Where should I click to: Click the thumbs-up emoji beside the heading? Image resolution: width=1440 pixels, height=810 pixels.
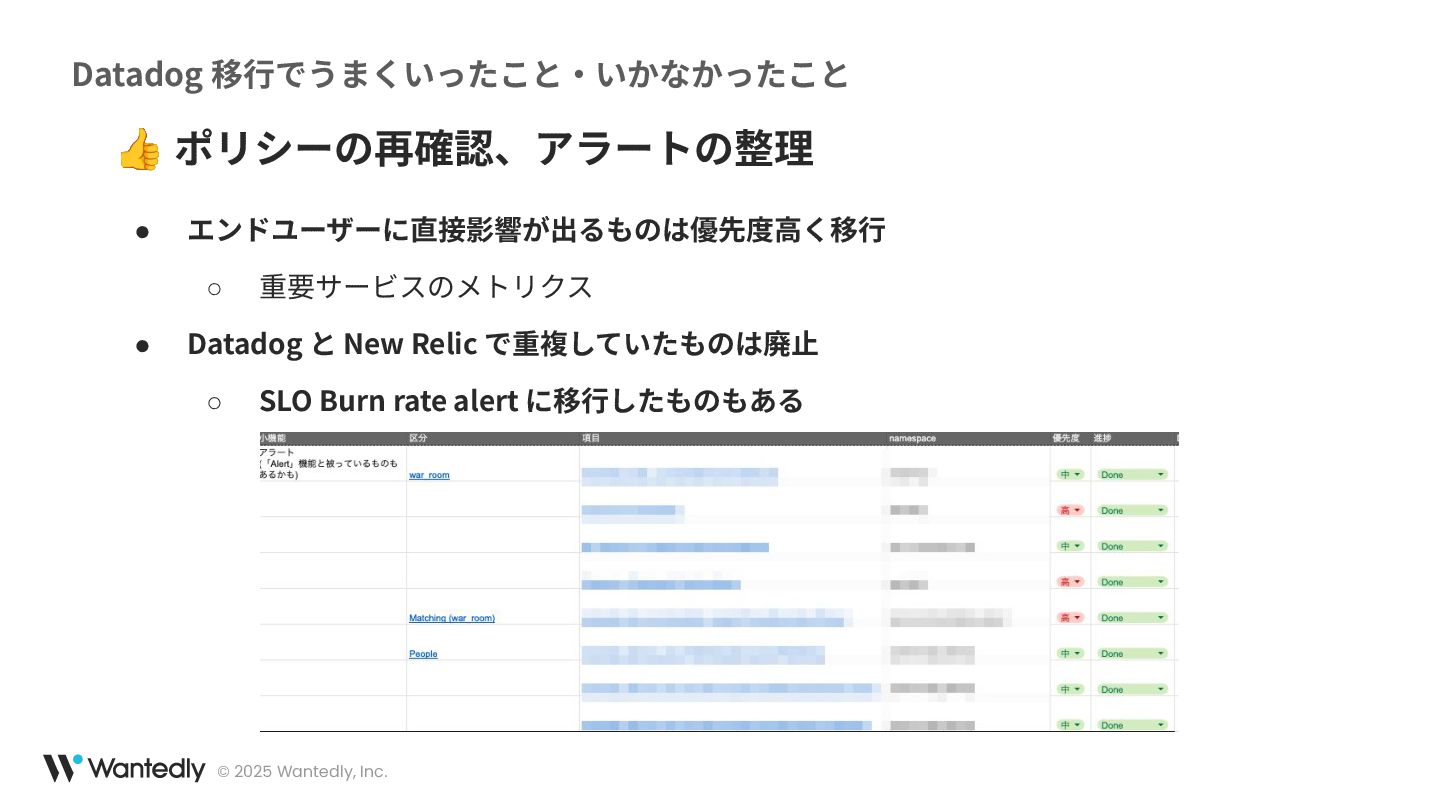coord(139,149)
